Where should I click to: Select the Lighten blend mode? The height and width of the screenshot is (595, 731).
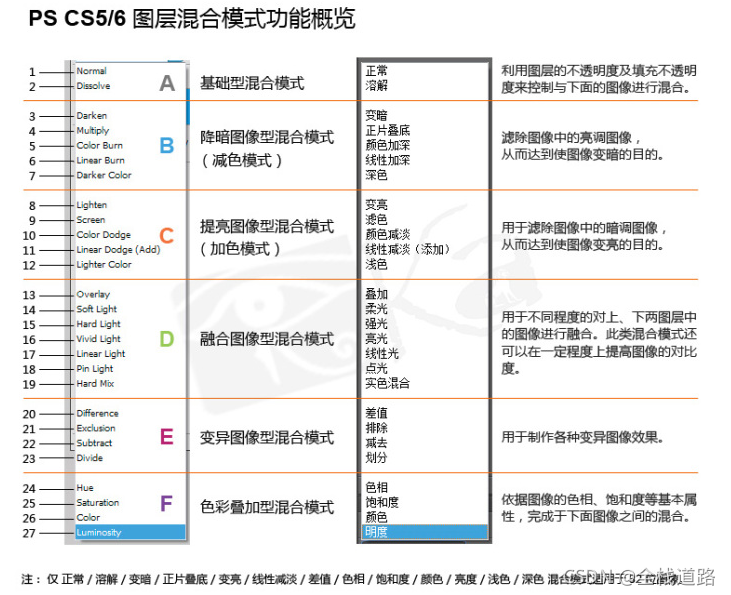(x=91, y=205)
